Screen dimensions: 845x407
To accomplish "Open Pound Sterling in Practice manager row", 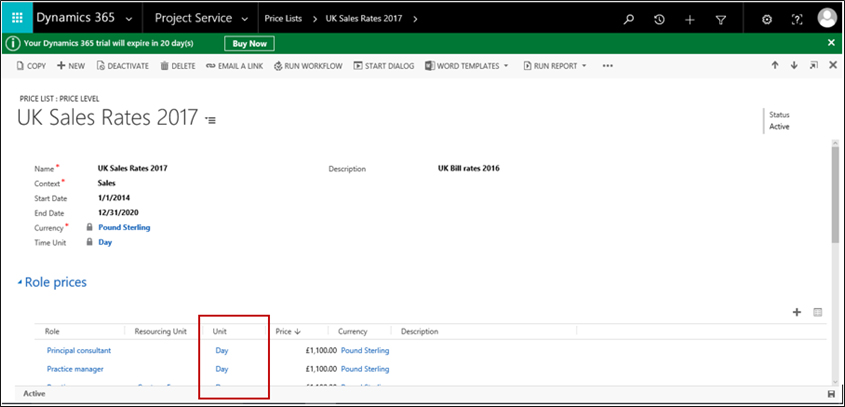I will (x=365, y=369).
